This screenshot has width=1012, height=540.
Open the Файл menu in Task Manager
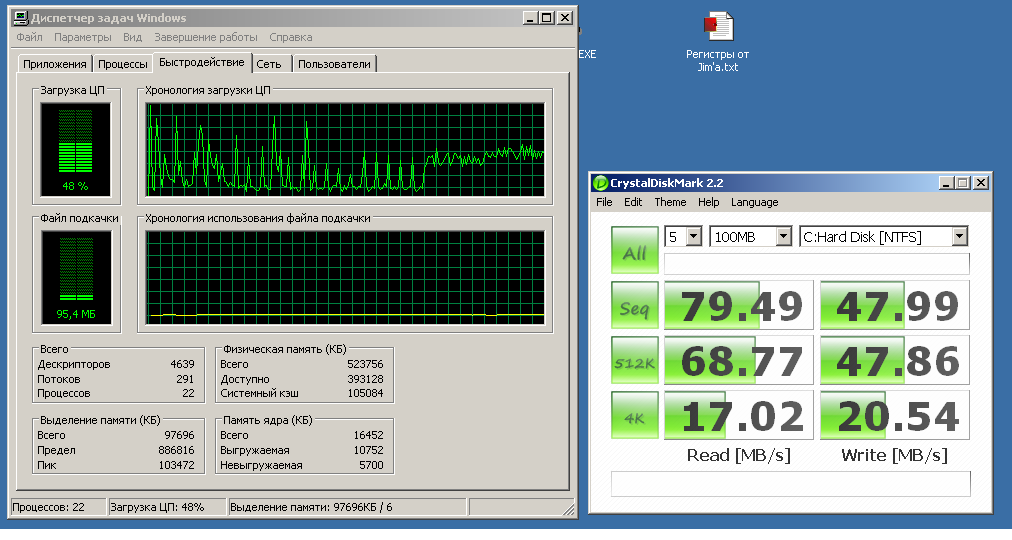pos(29,37)
